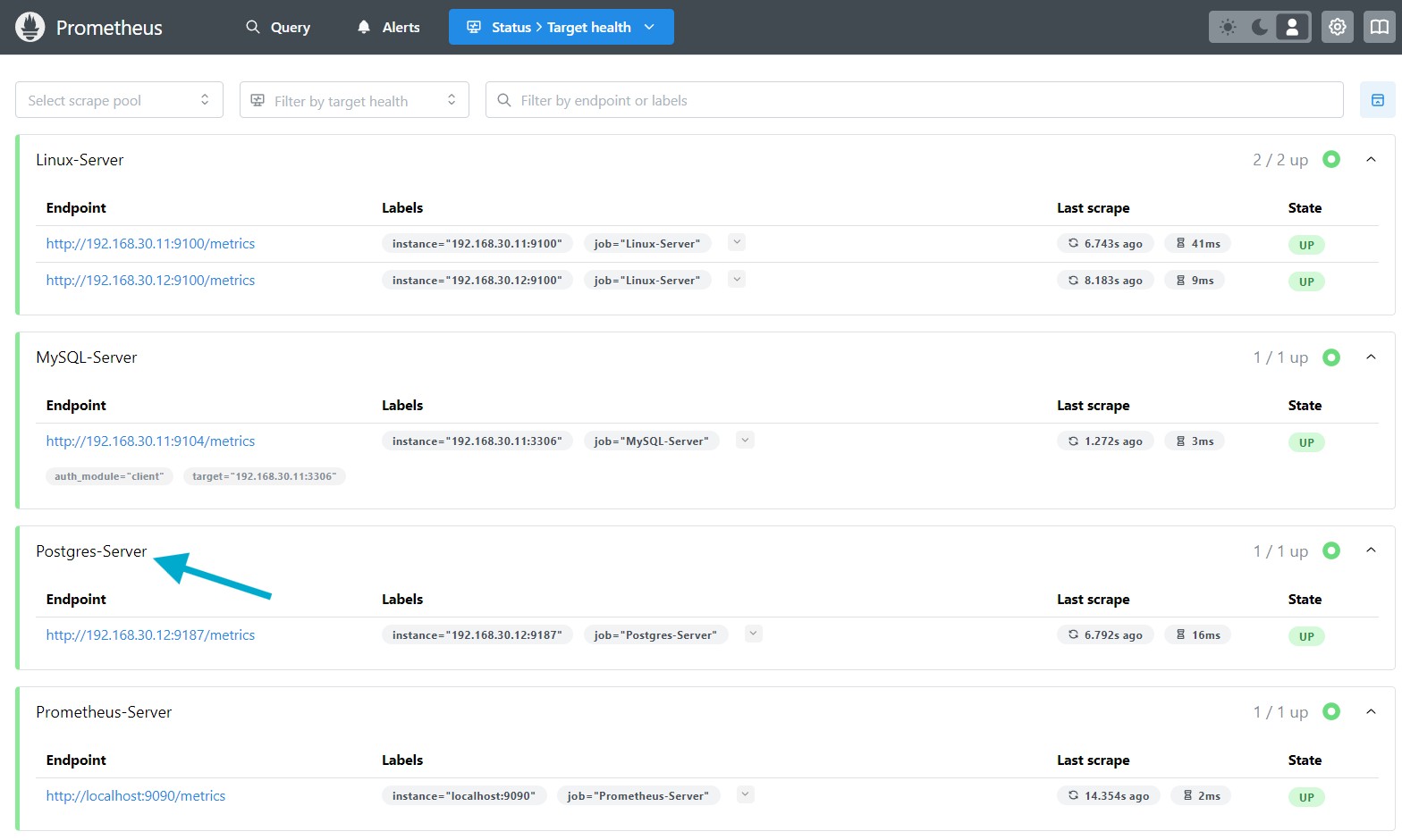Viewport: 1402px width, 840px height.
Task: Open settings with the gear icon
Action: pos(1337,27)
